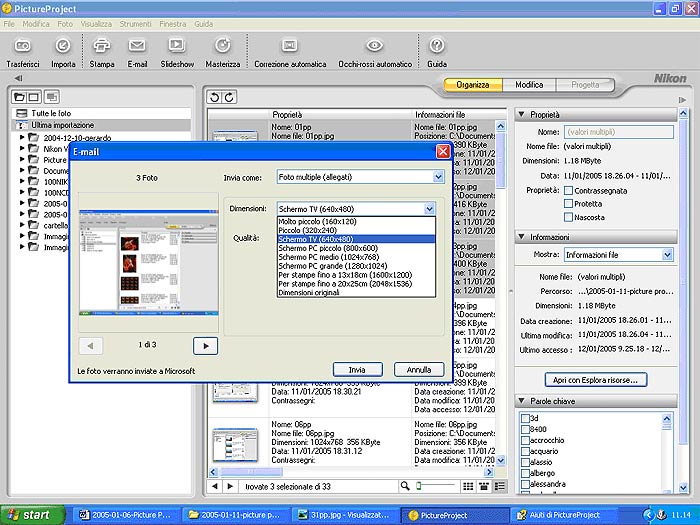Expand the 2004-12-10-gerardo folder
Viewport: 700px width, 525px height.
[22, 138]
